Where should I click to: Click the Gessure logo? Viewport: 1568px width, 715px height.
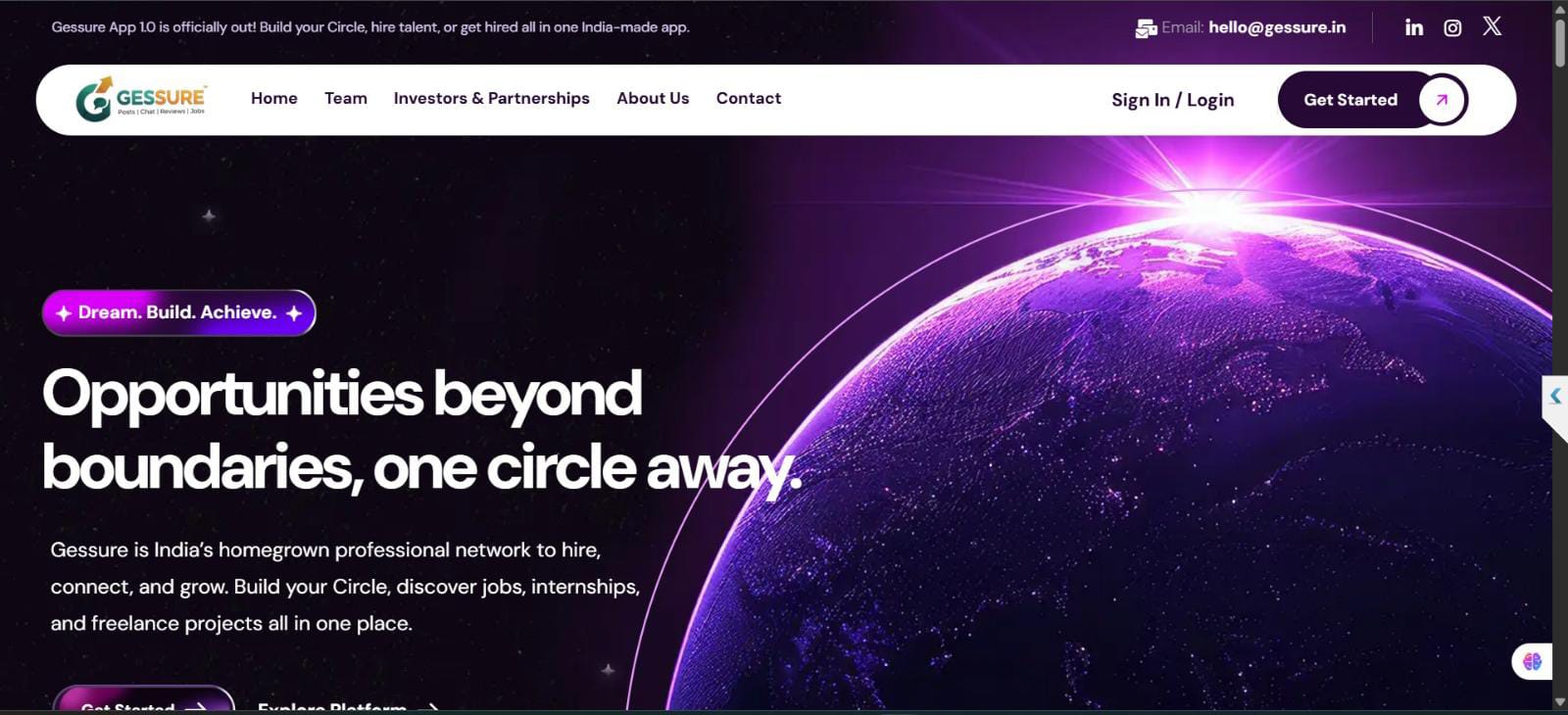[141, 99]
